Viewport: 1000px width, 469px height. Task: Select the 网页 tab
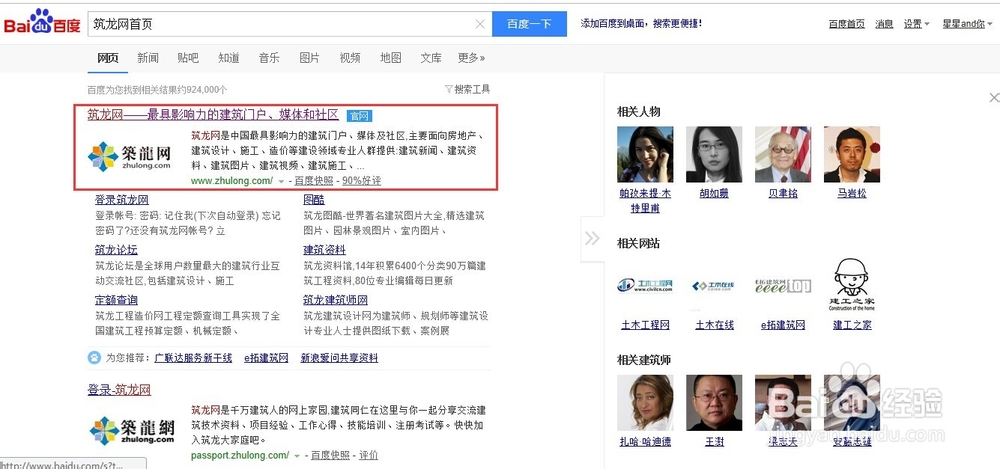pyautogui.click(x=108, y=58)
